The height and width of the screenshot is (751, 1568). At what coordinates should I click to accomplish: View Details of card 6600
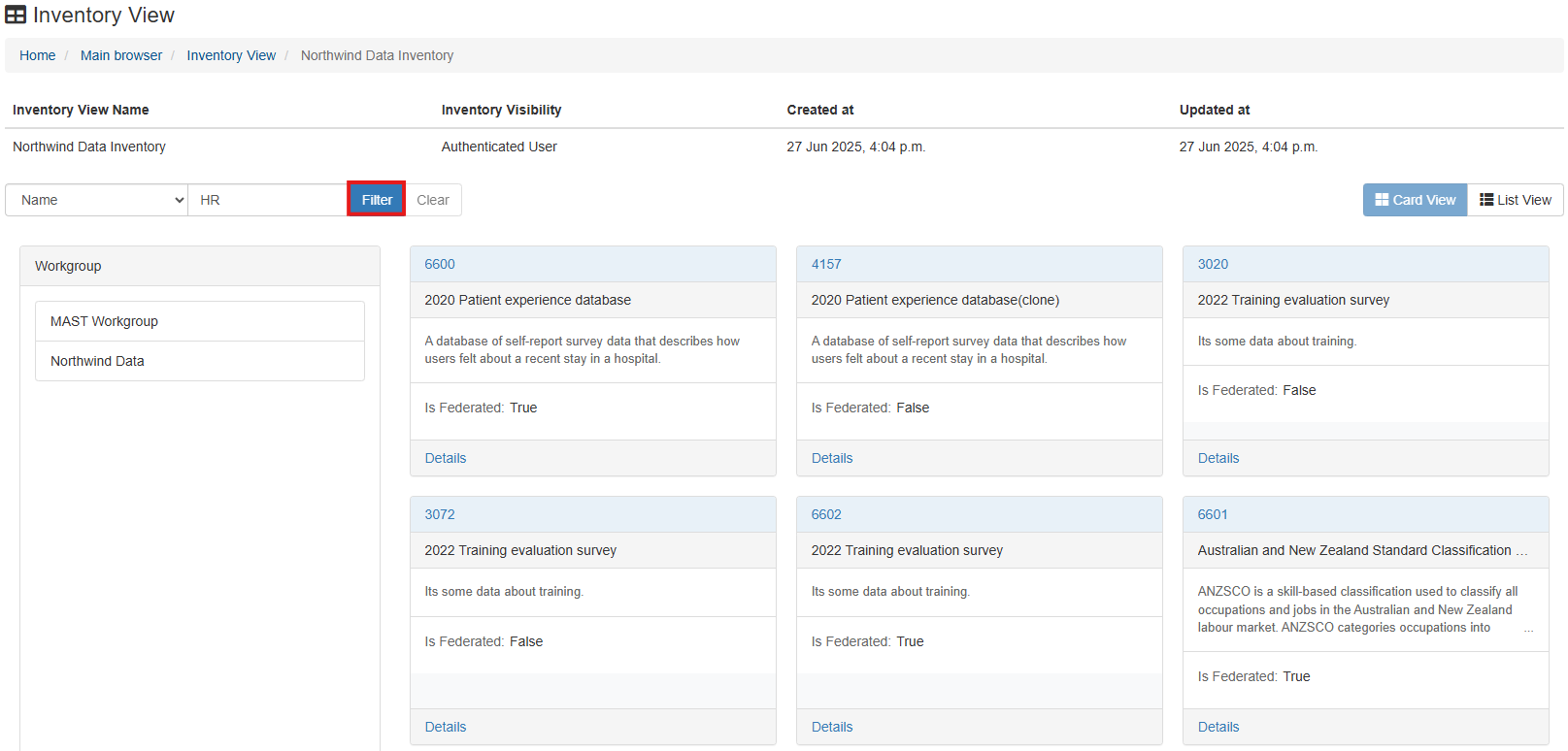point(446,458)
